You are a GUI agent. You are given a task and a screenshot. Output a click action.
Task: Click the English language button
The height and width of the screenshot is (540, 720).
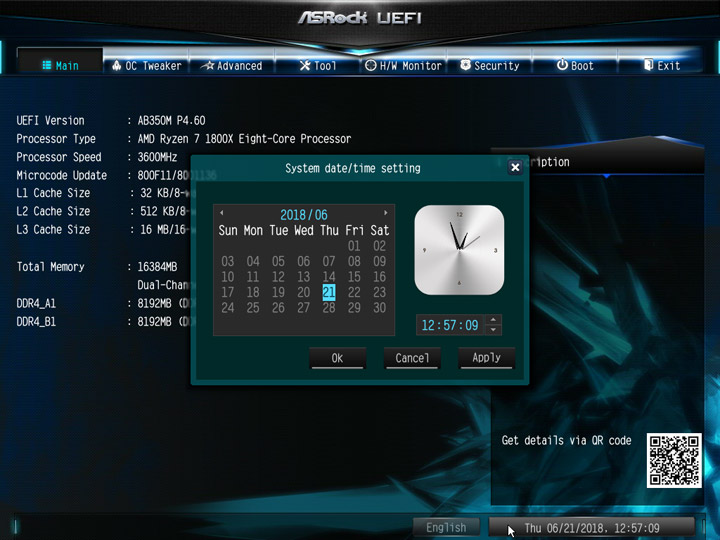446,528
